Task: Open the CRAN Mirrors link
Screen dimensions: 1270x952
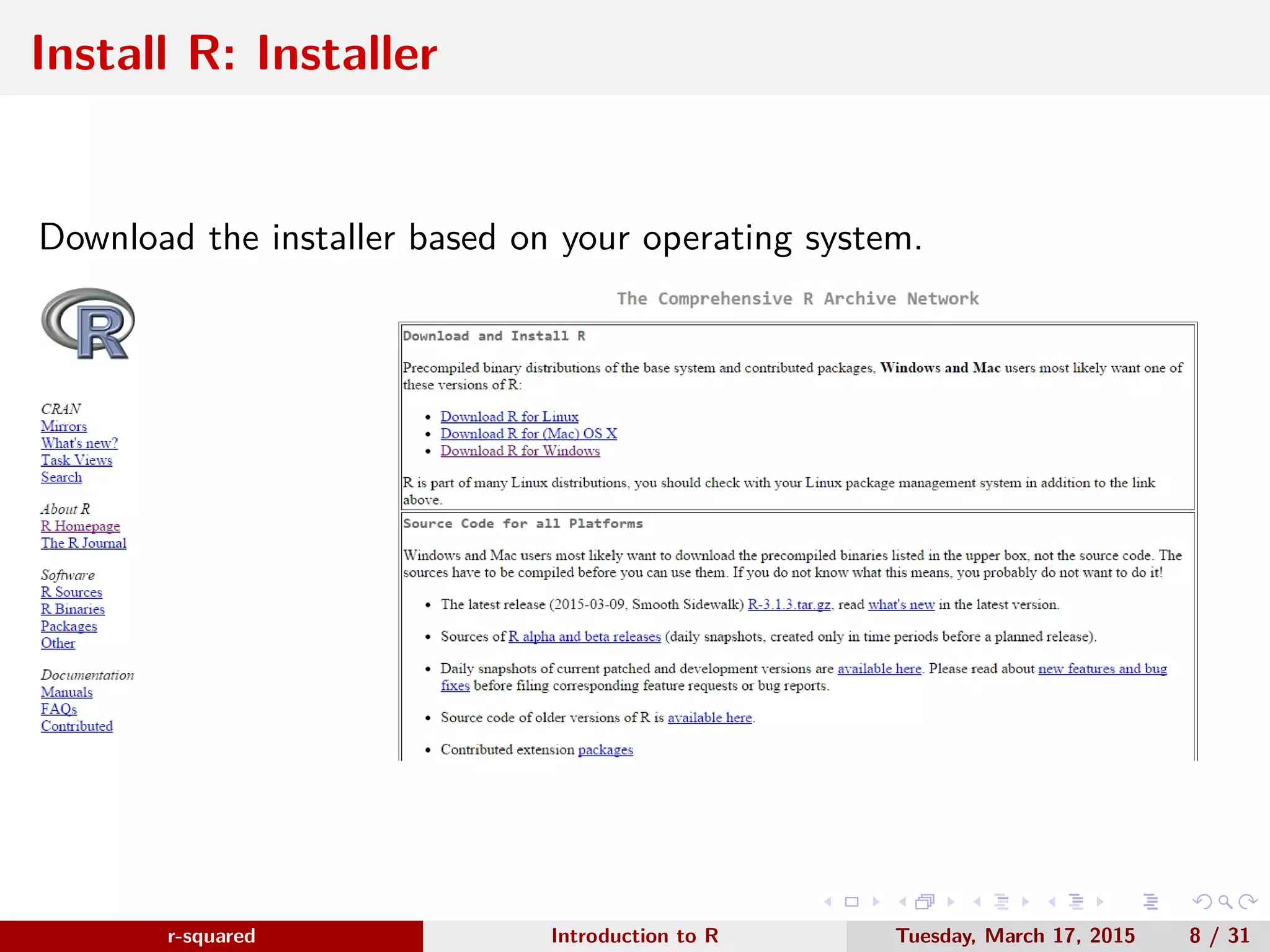Action: tap(64, 426)
